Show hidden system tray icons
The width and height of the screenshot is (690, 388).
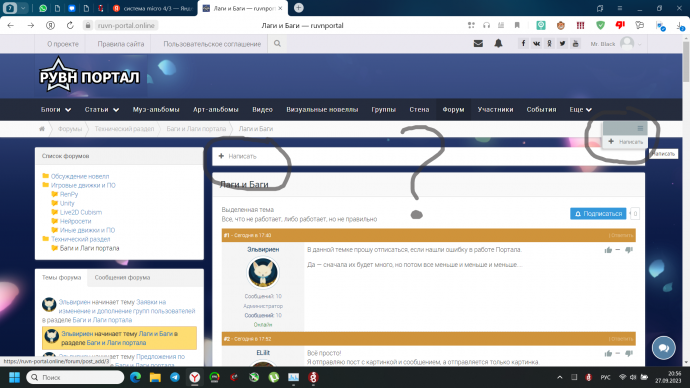point(560,377)
